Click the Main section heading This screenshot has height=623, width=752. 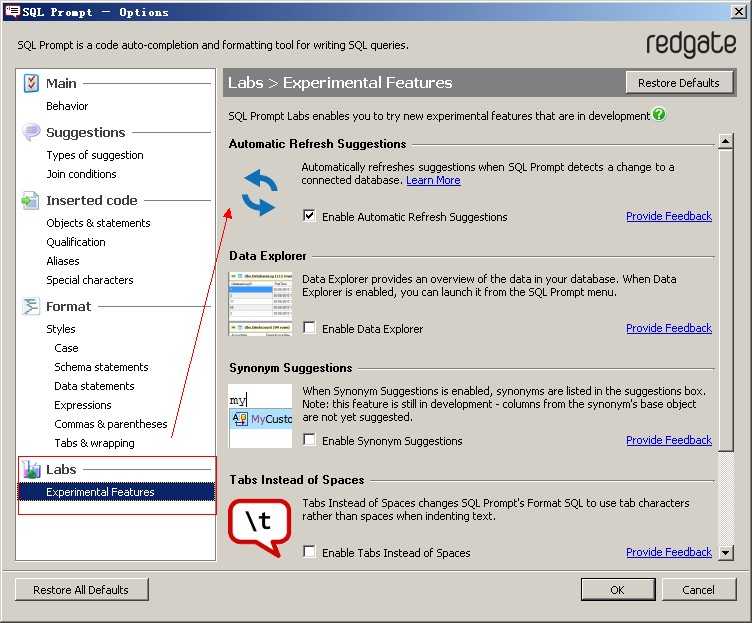click(61, 83)
